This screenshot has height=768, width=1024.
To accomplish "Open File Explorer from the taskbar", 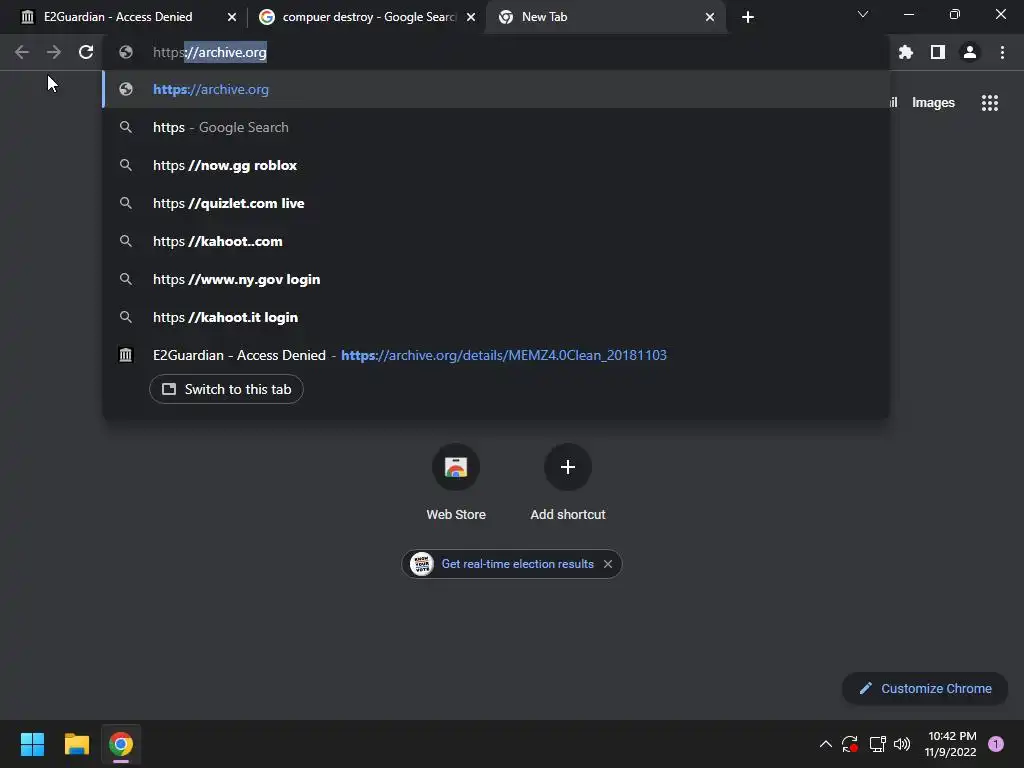I will pos(76,744).
